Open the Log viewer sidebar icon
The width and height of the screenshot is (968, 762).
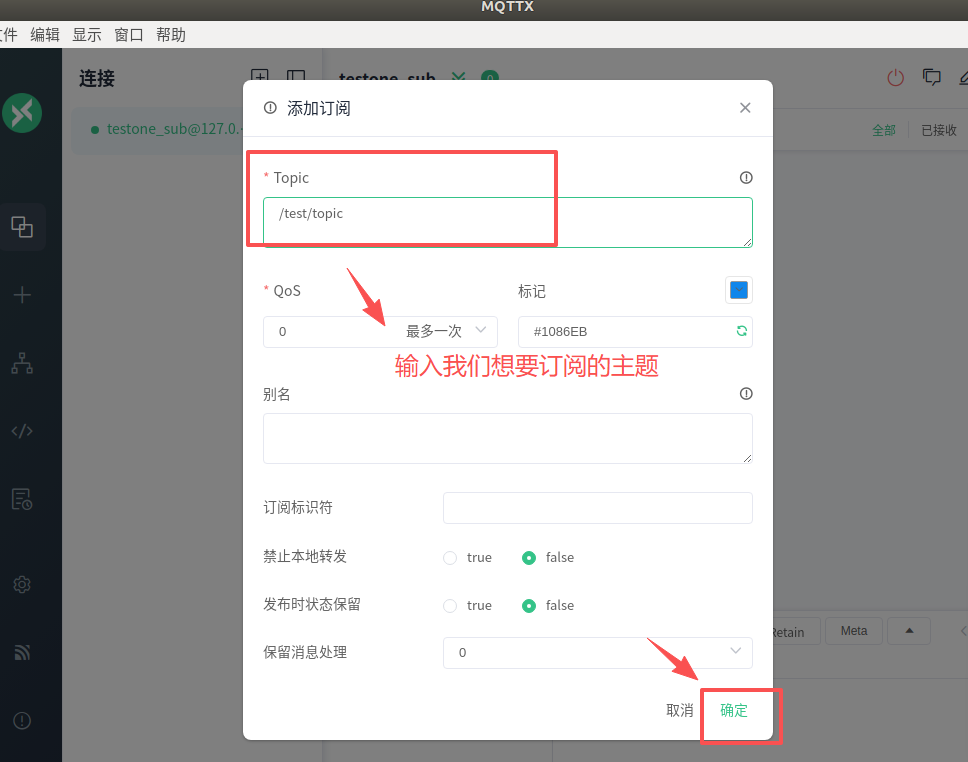coord(22,499)
